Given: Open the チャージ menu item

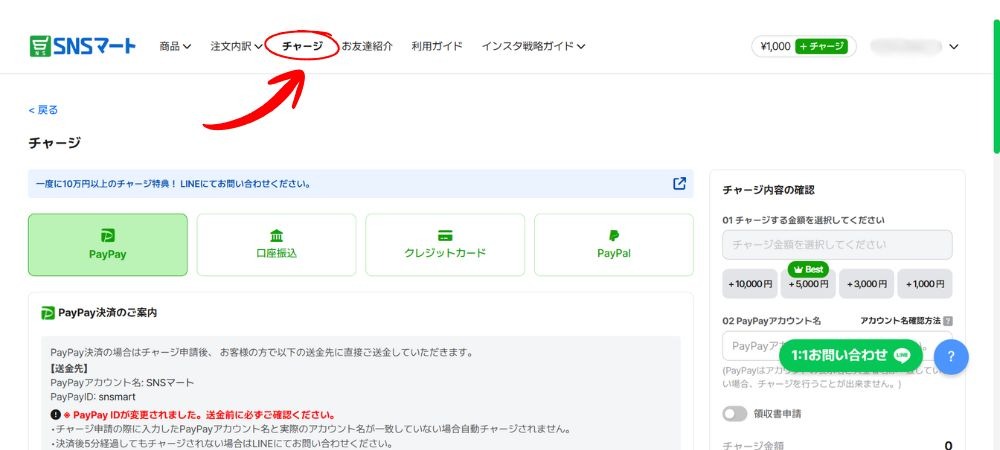Looking at the screenshot, I should click(x=303, y=46).
